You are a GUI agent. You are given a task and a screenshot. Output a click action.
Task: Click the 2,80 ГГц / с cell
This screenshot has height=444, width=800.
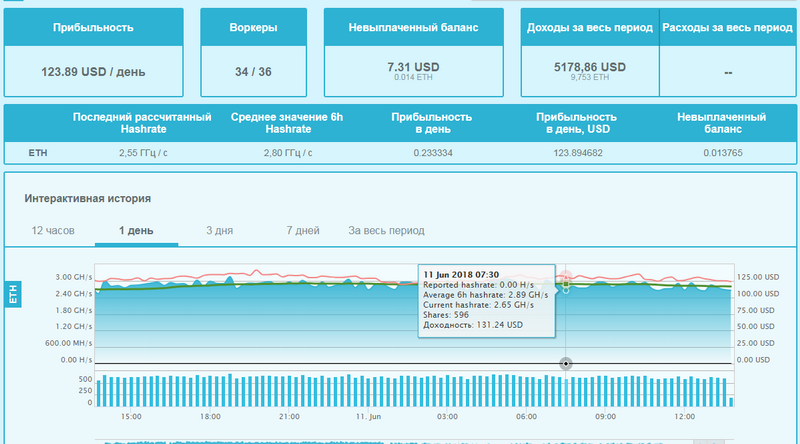[288, 153]
